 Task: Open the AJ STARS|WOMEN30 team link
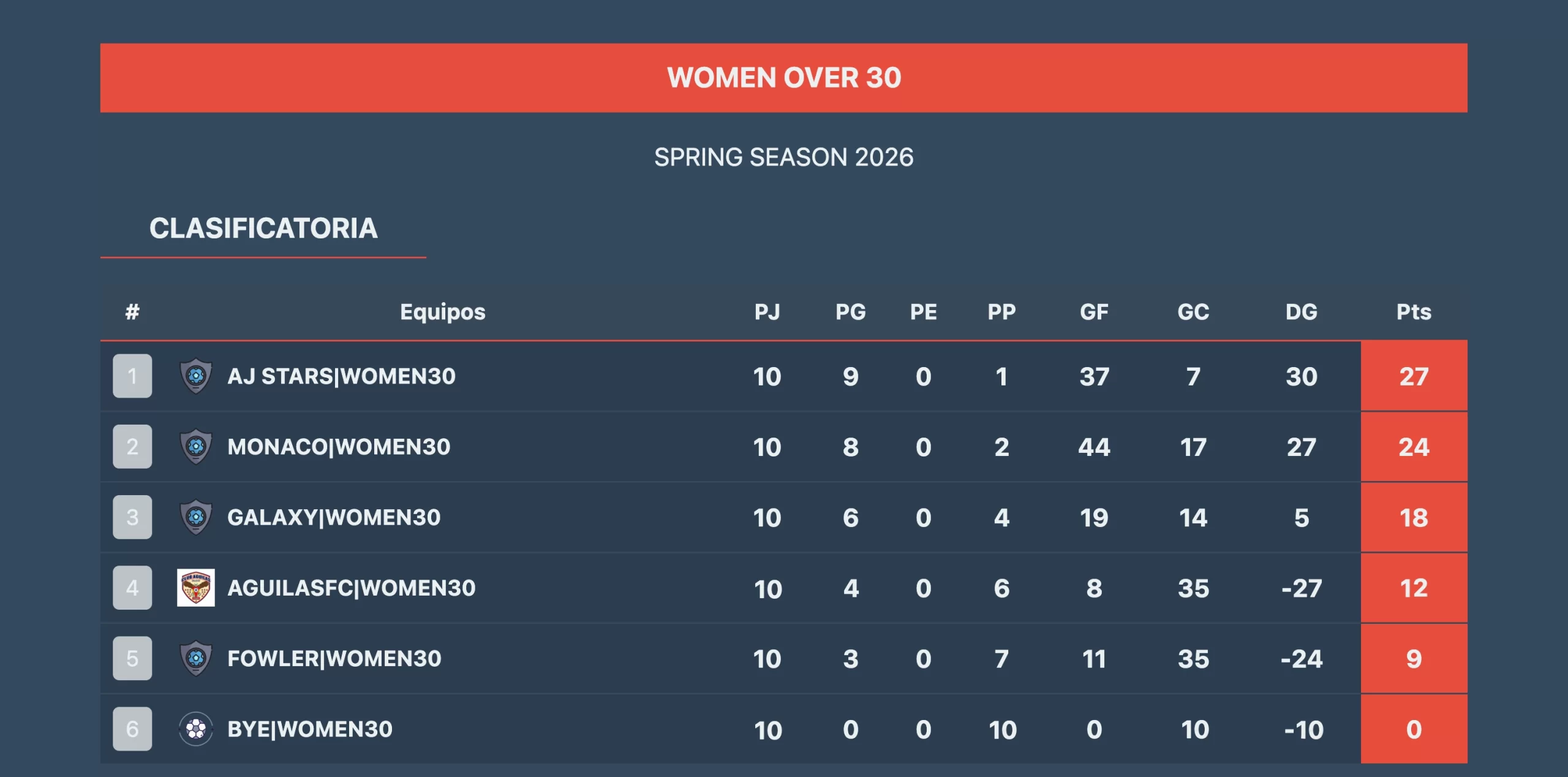341,376
